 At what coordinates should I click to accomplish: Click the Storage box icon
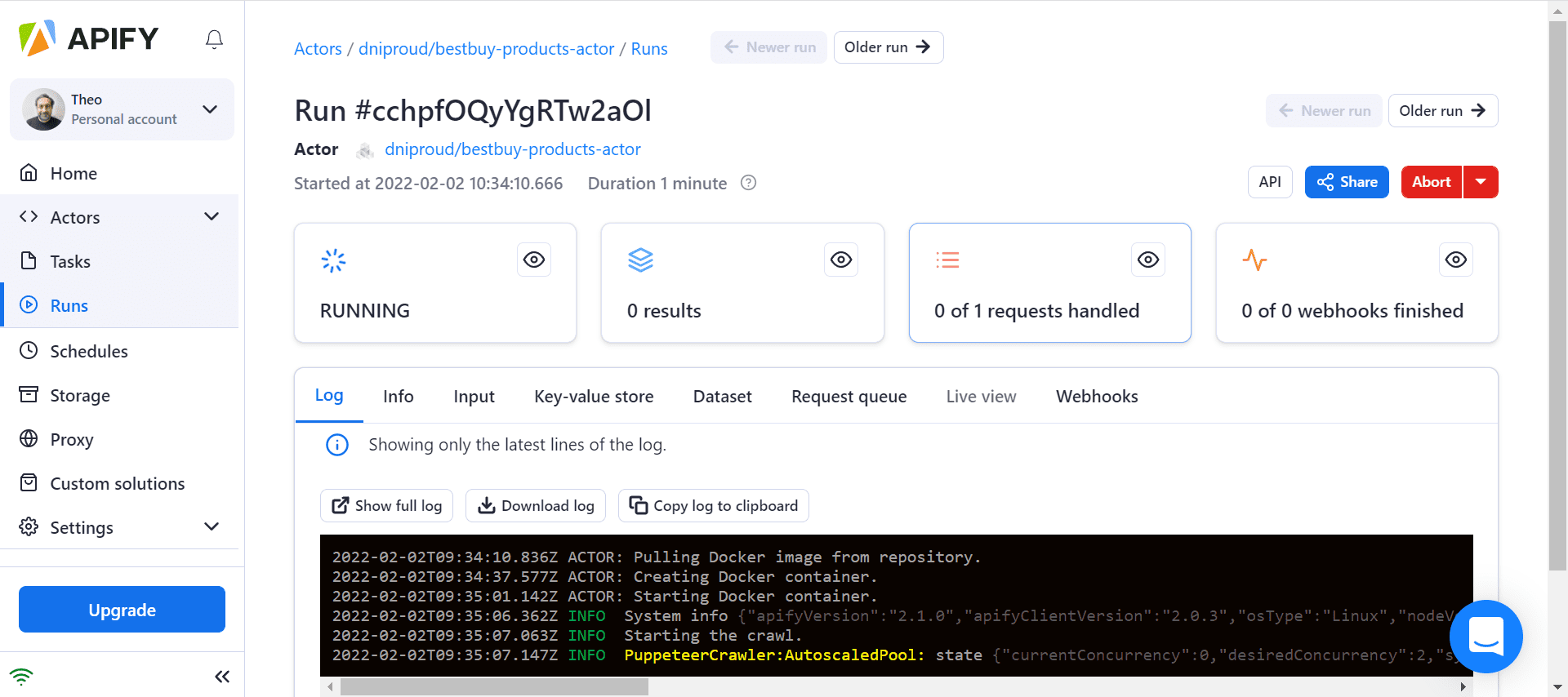[29, 395]
